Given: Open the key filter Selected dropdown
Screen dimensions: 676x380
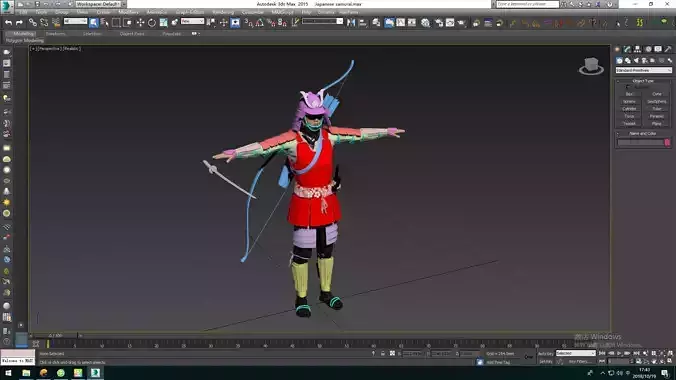Looking at the screenshot, I should [576, 353].
